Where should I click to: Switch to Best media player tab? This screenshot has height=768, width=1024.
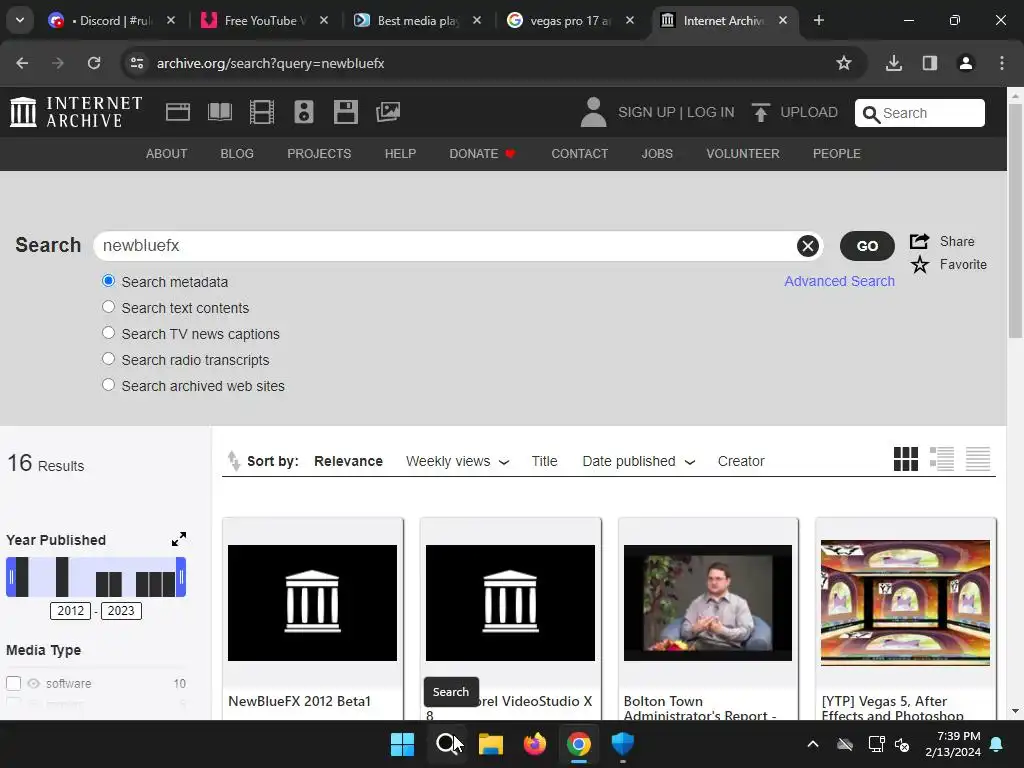(x=418, y=20)
